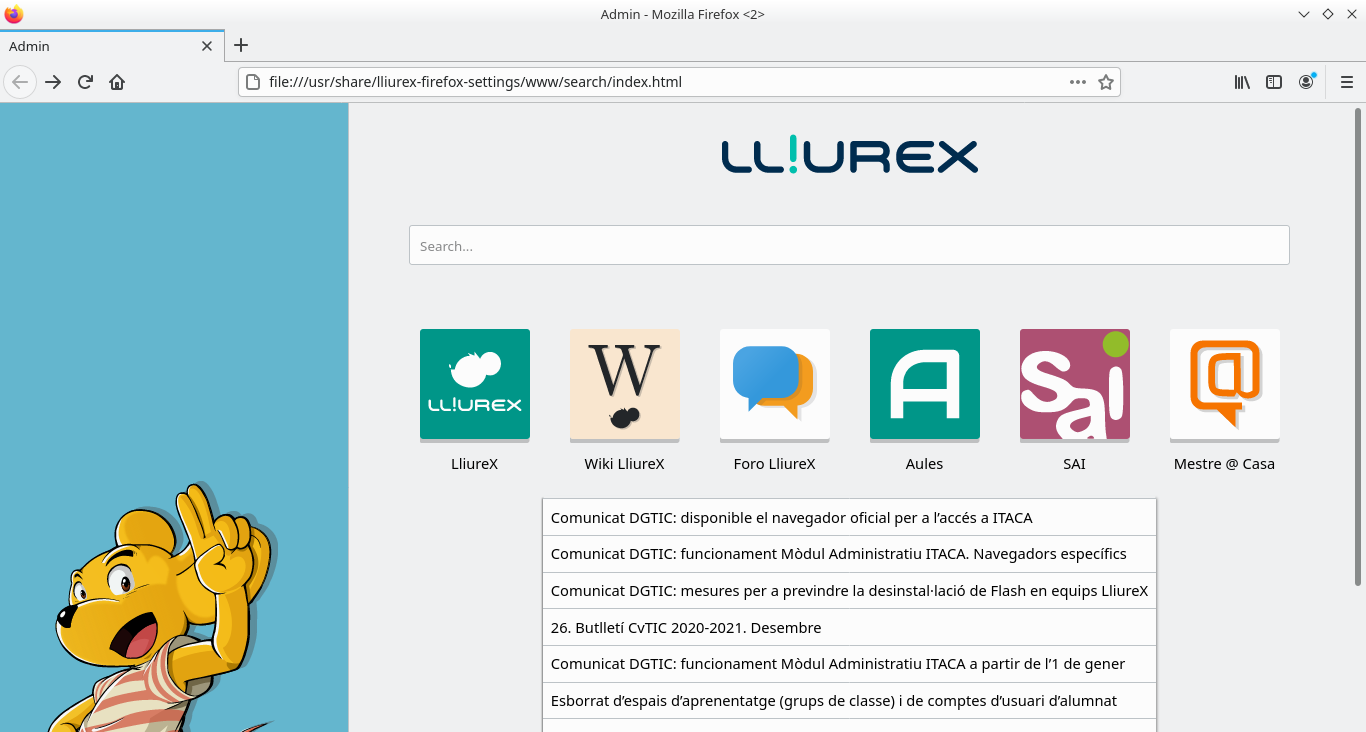This screenshot has width=1366, height=732.
Task: Reload the current page
Action: 85,82
